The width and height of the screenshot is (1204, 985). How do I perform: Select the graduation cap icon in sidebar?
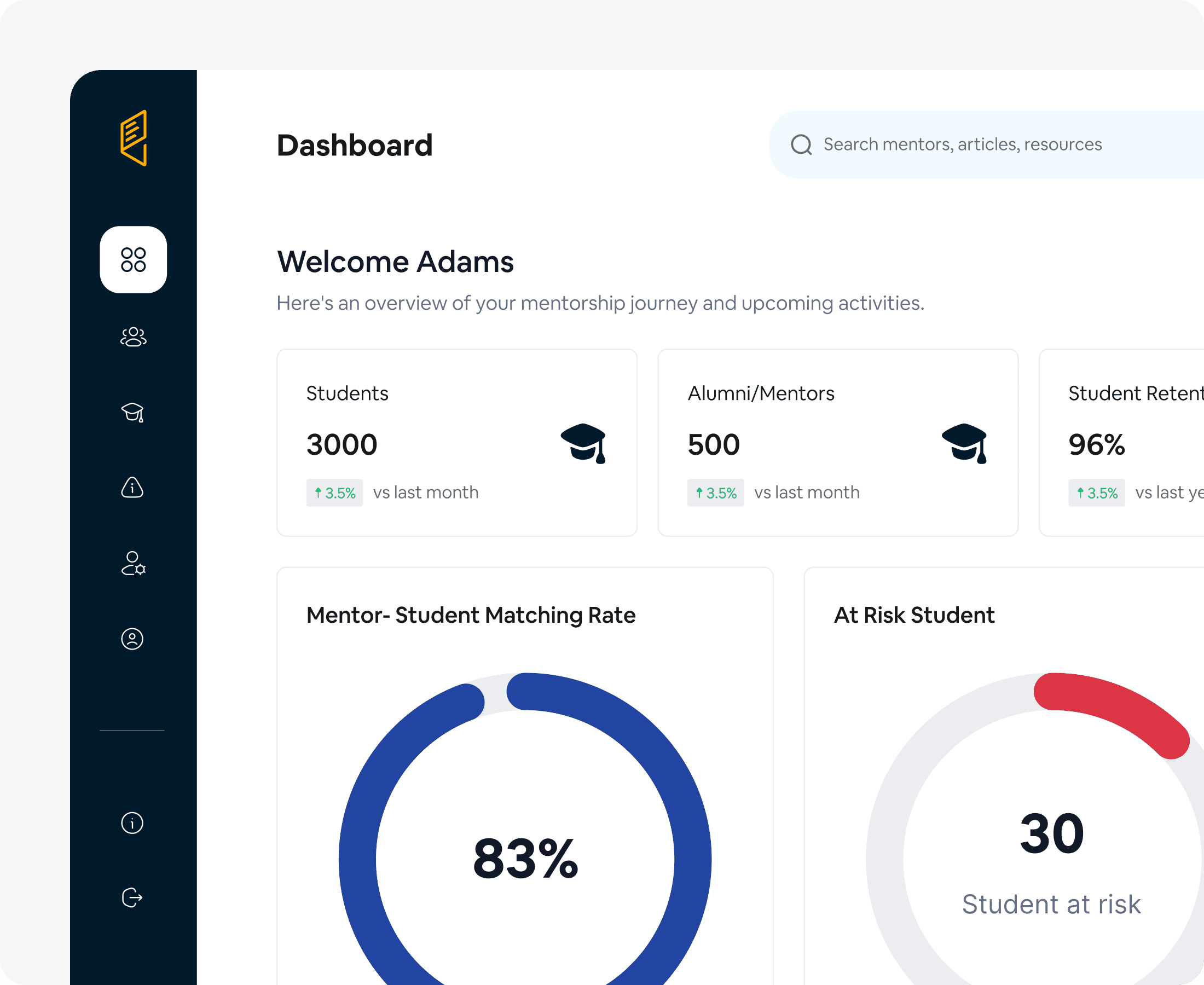coord(134,413)
